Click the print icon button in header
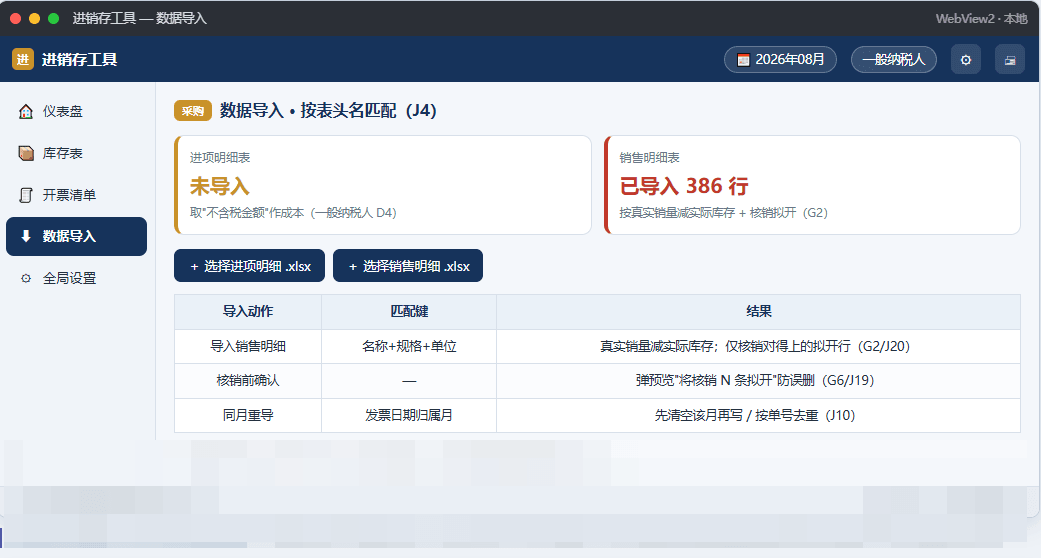Screen dimensions: 1041x558 point(1010,60)
